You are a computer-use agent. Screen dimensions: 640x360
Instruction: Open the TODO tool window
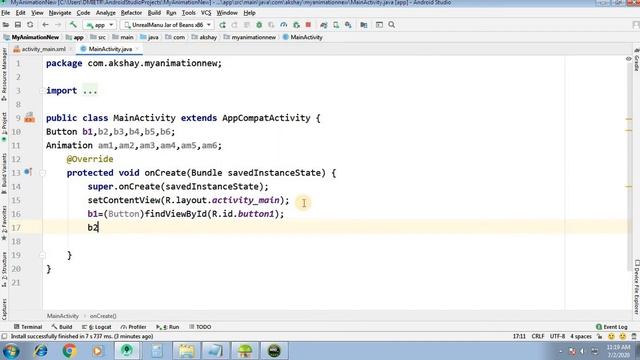coord(200,327)
